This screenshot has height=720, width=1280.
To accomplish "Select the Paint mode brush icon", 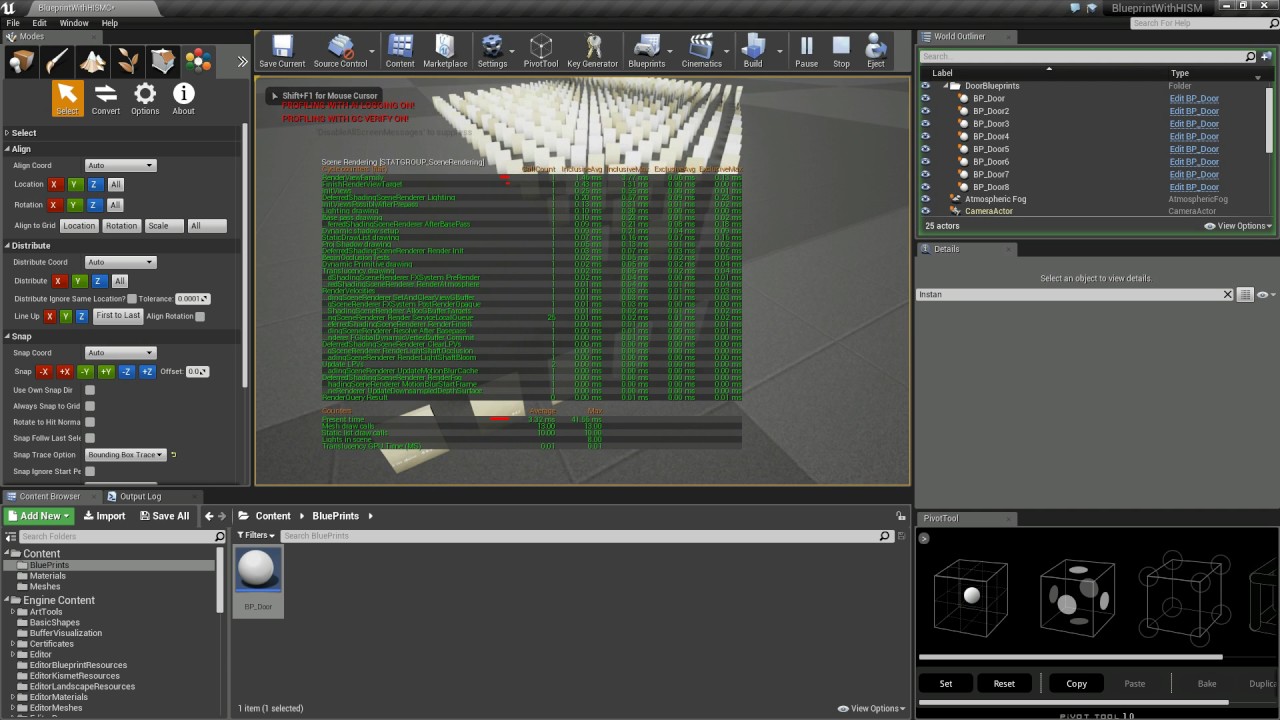I will 58,62.
